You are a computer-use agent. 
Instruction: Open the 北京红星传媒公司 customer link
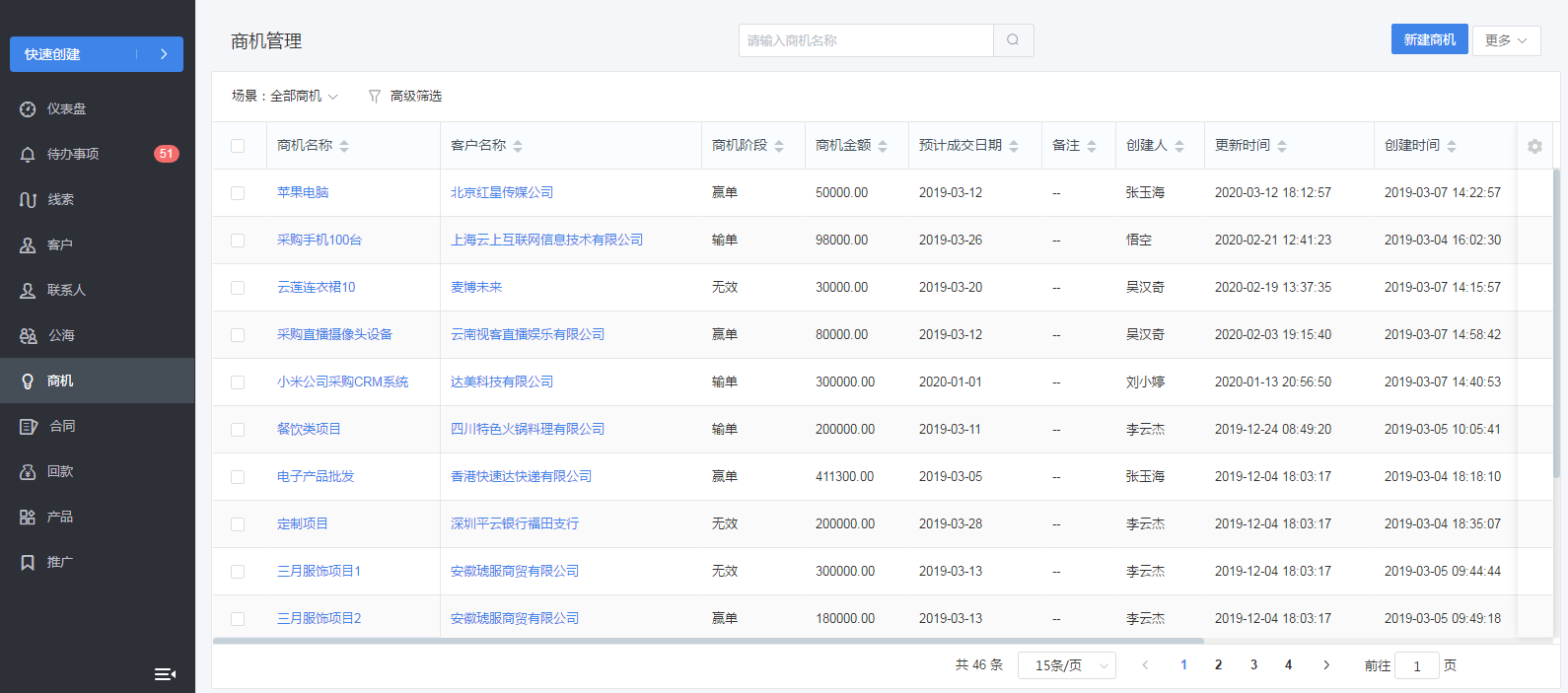(502, 193)
